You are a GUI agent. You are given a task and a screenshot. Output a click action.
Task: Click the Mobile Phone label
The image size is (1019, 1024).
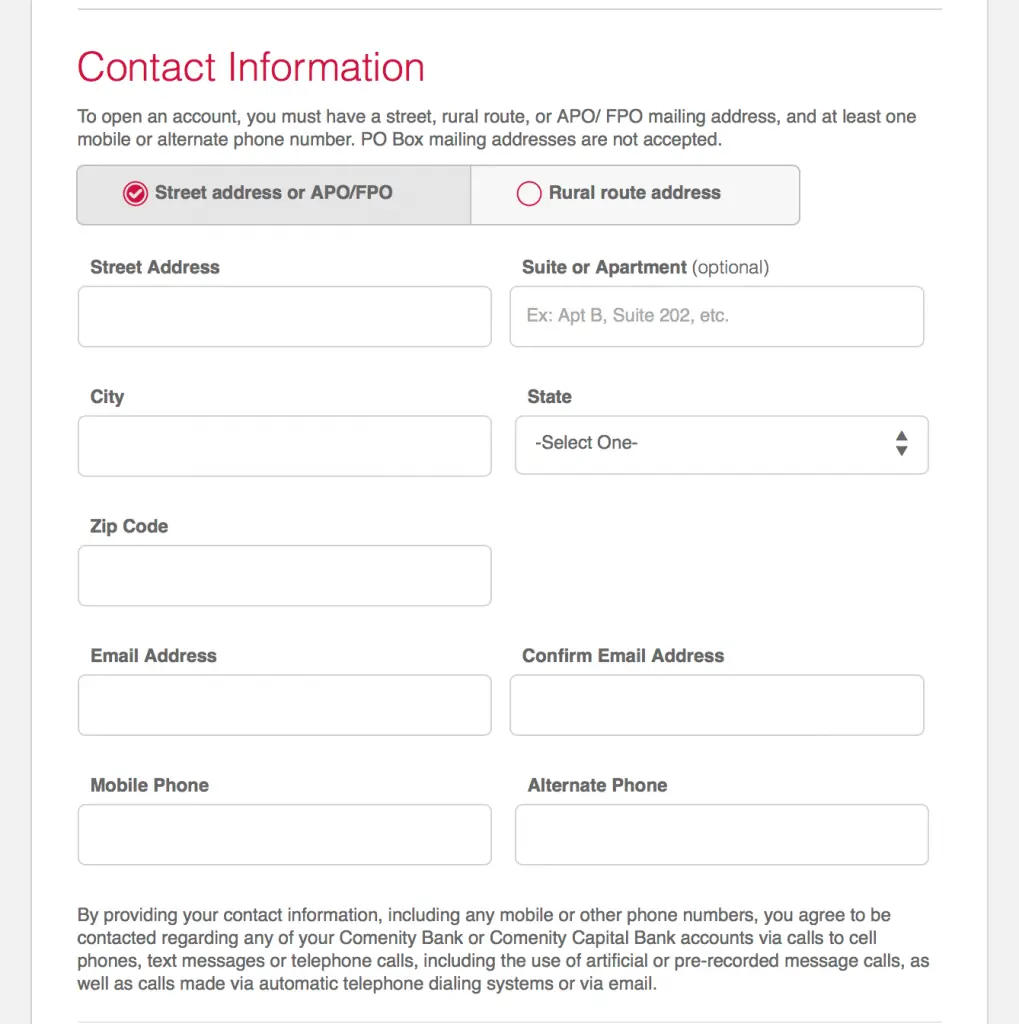150,785
